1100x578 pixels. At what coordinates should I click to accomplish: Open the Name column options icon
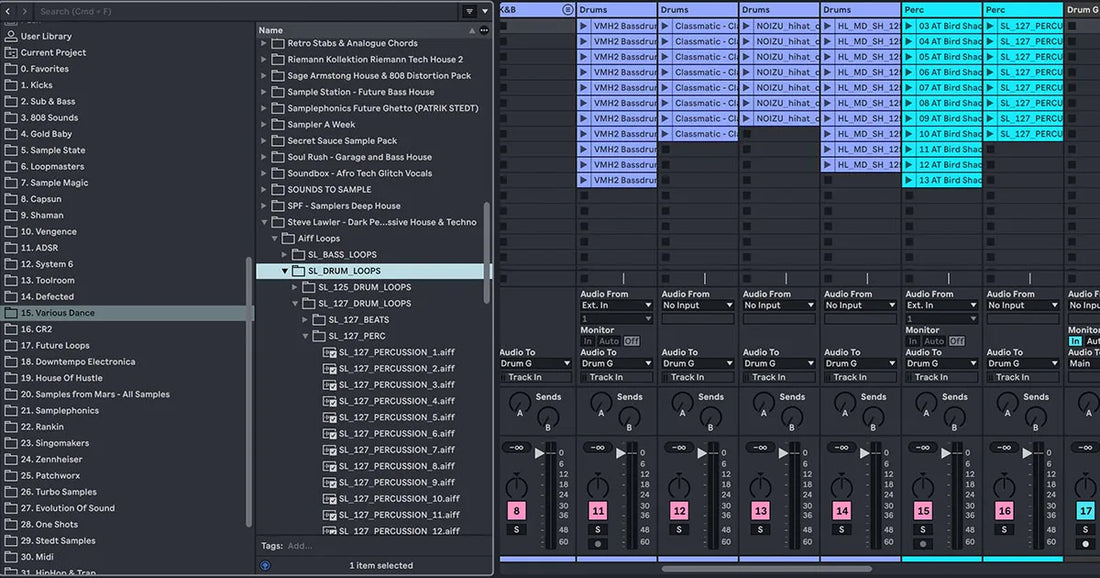click(x=484, y=30)
